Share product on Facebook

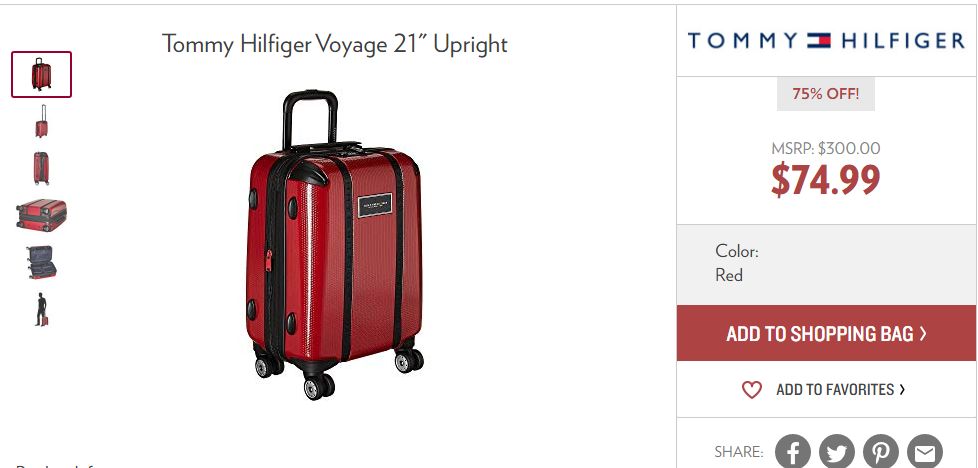click(x=793, y=452)
